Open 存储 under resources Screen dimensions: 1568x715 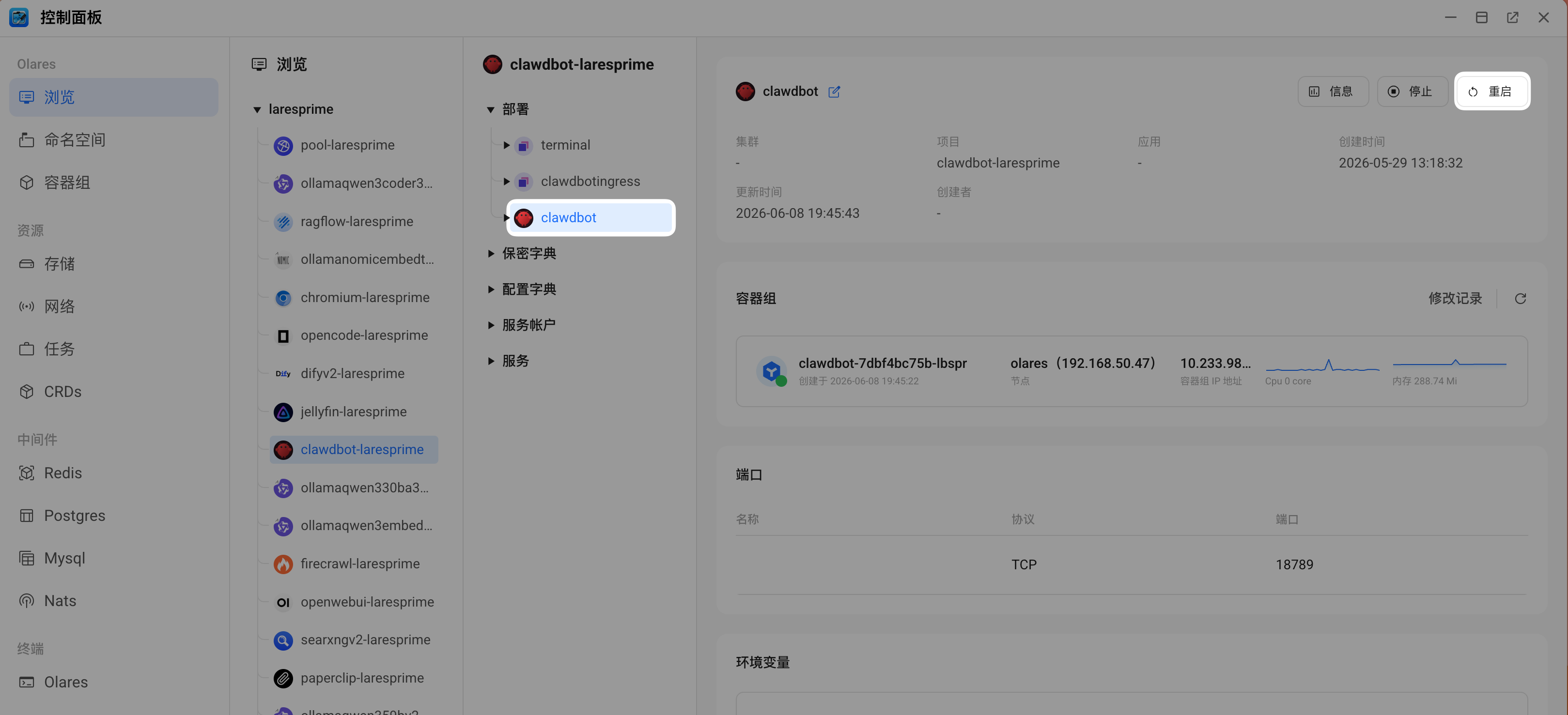114,264
